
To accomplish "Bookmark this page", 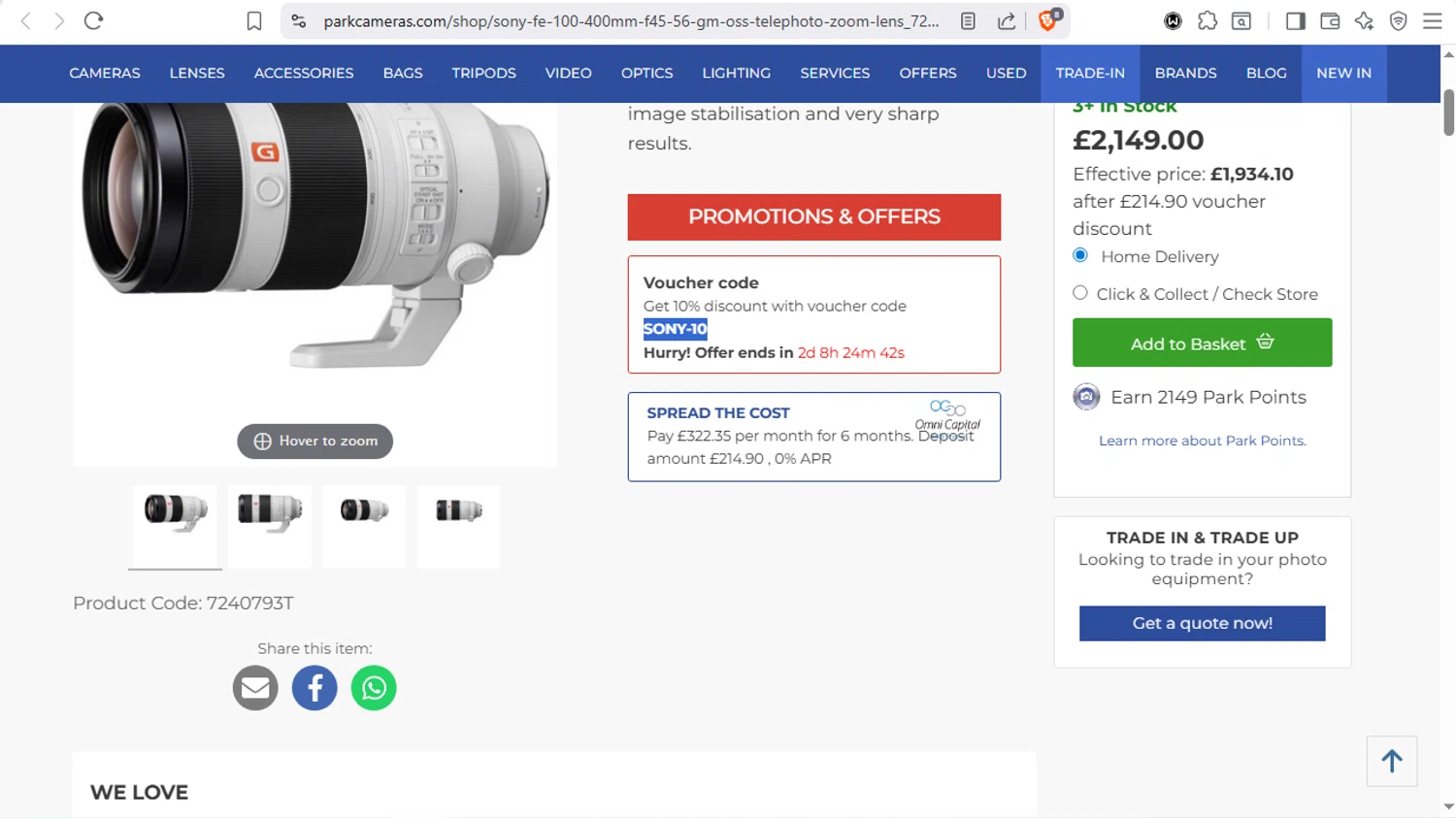I will tap(254, 21).
